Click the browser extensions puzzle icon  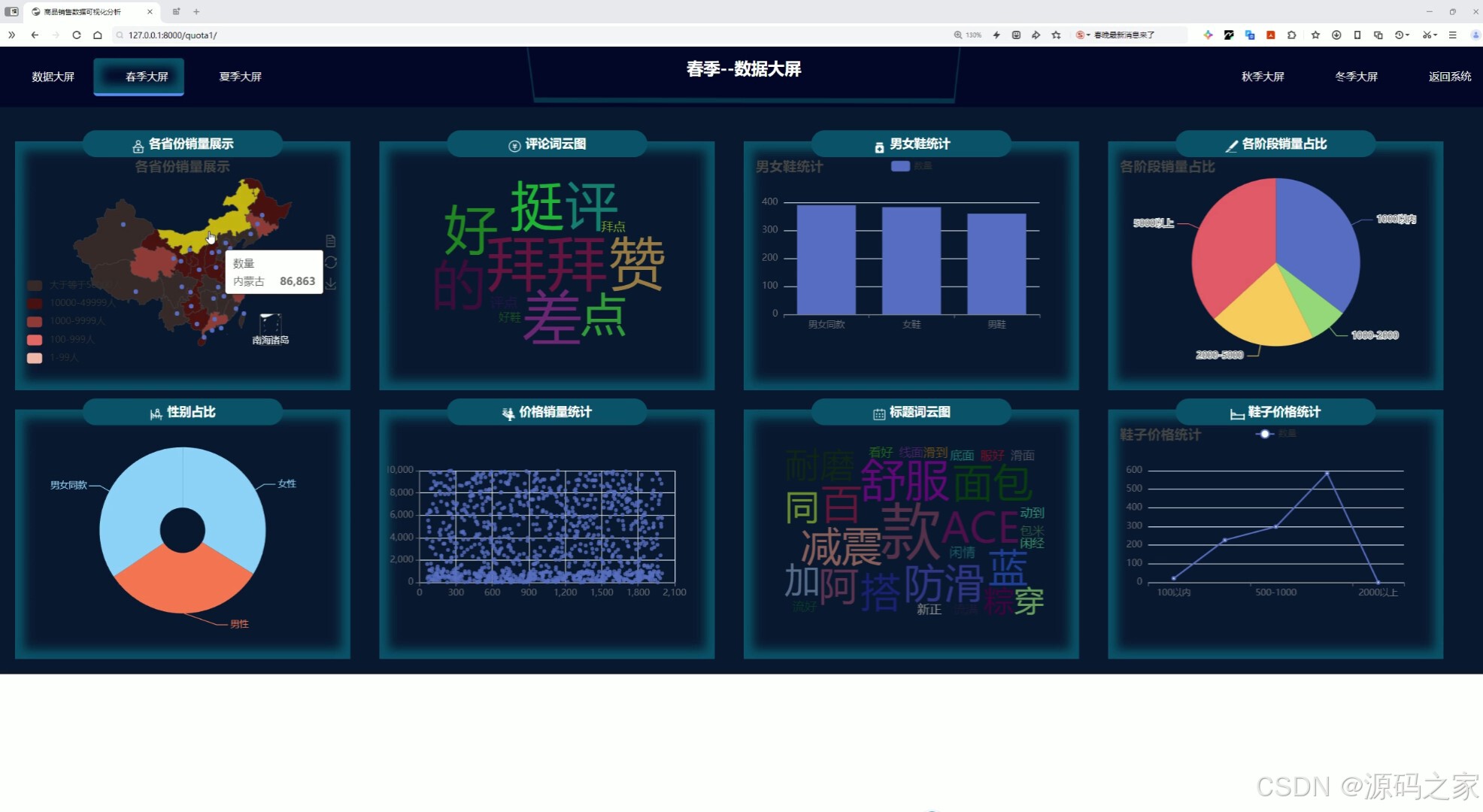pyautogui.click(x=1291, y=35)
